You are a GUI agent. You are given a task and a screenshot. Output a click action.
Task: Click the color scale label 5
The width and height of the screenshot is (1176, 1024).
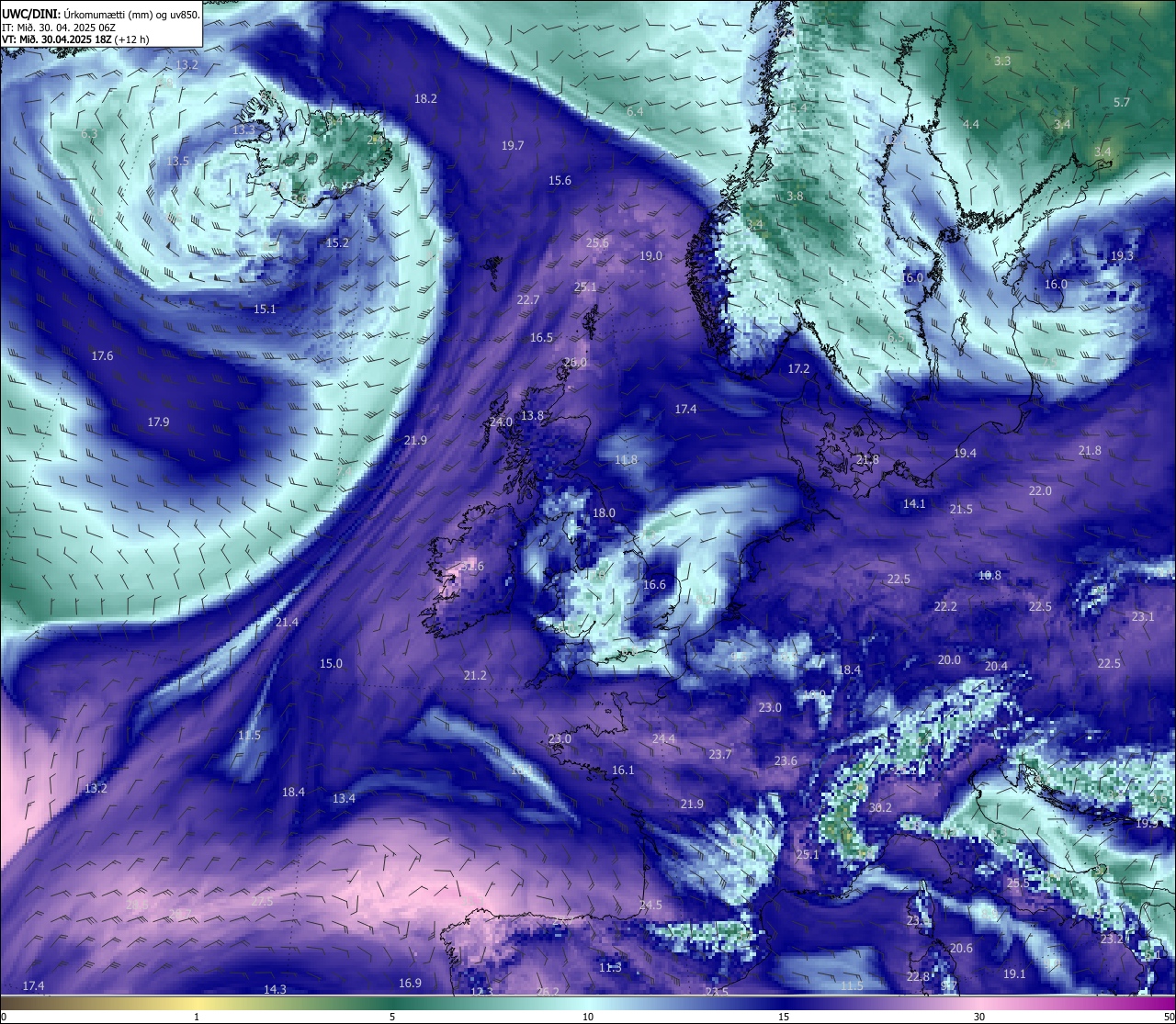pos(392,1017)
